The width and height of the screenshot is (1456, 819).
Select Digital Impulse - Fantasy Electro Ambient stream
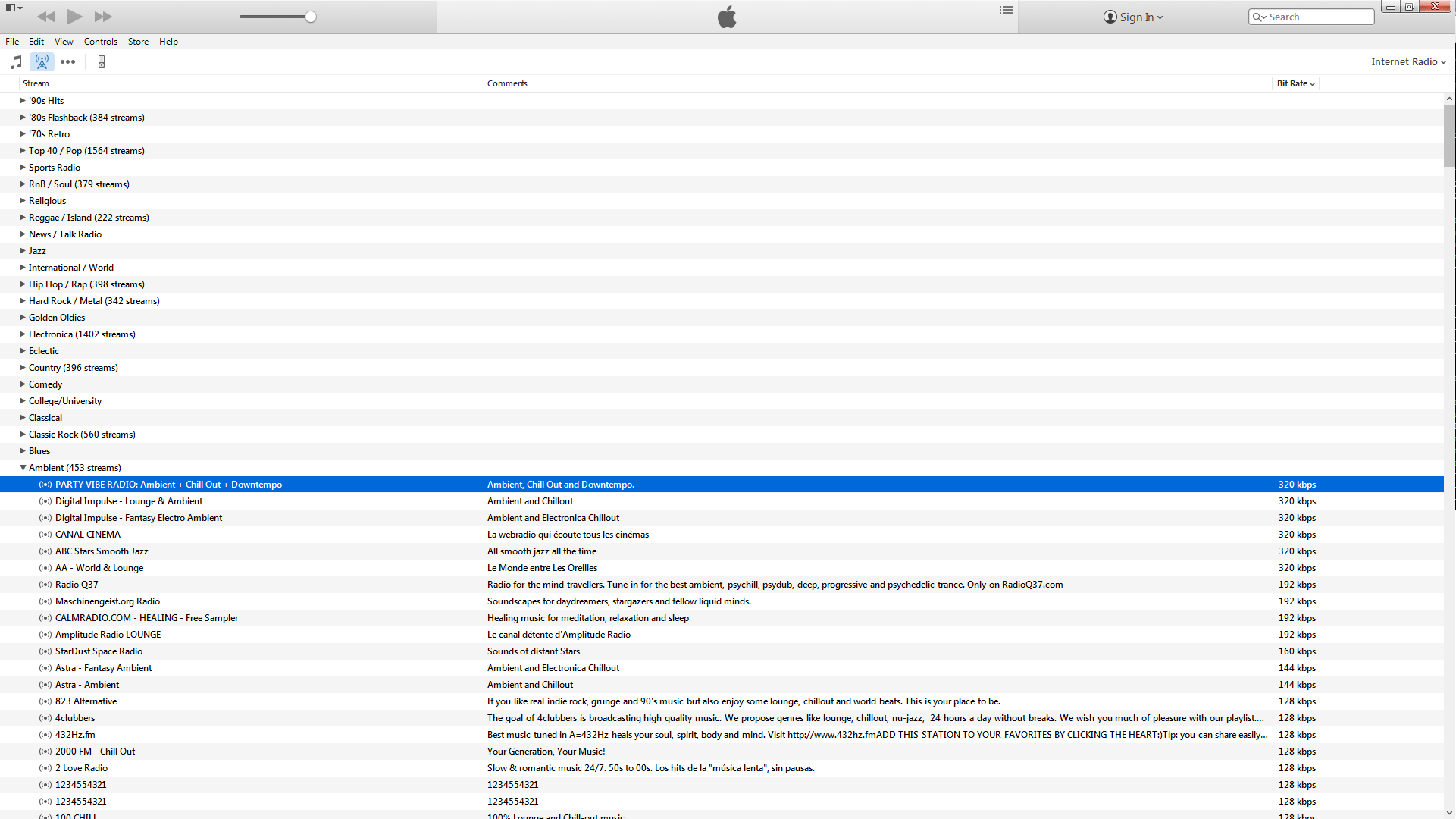coord(722,518)
